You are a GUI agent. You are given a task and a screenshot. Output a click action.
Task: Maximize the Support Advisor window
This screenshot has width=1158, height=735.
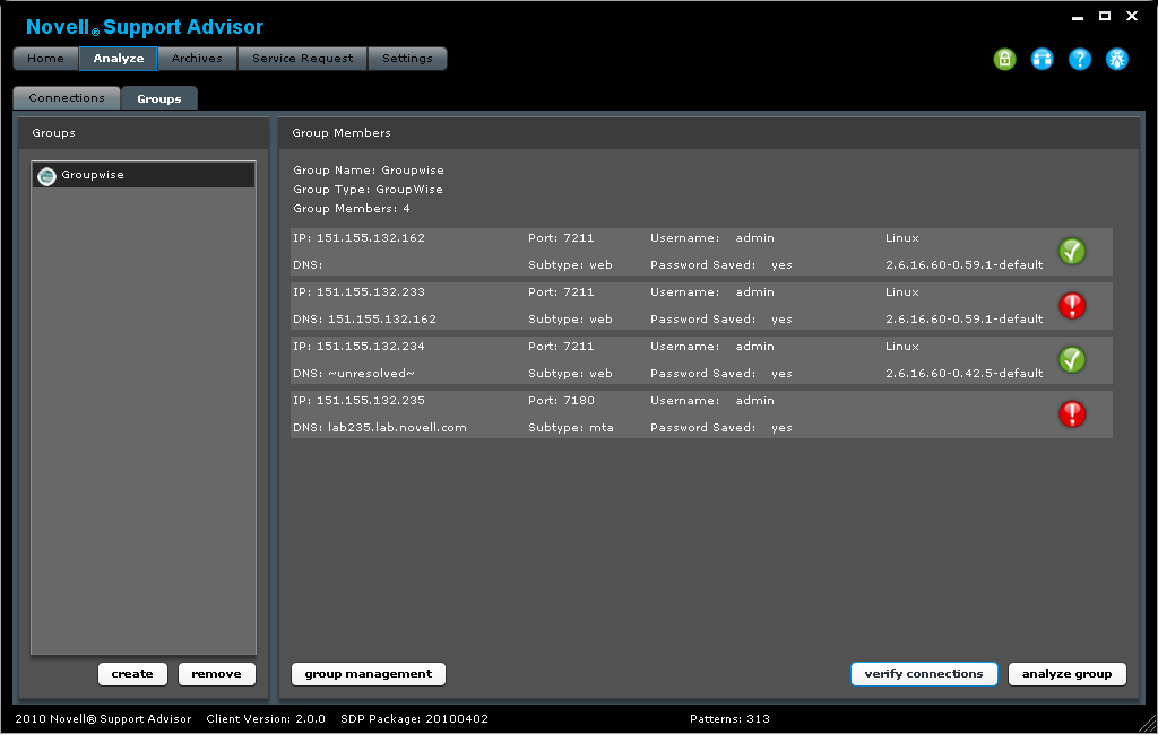click(x=1105, y=16)
